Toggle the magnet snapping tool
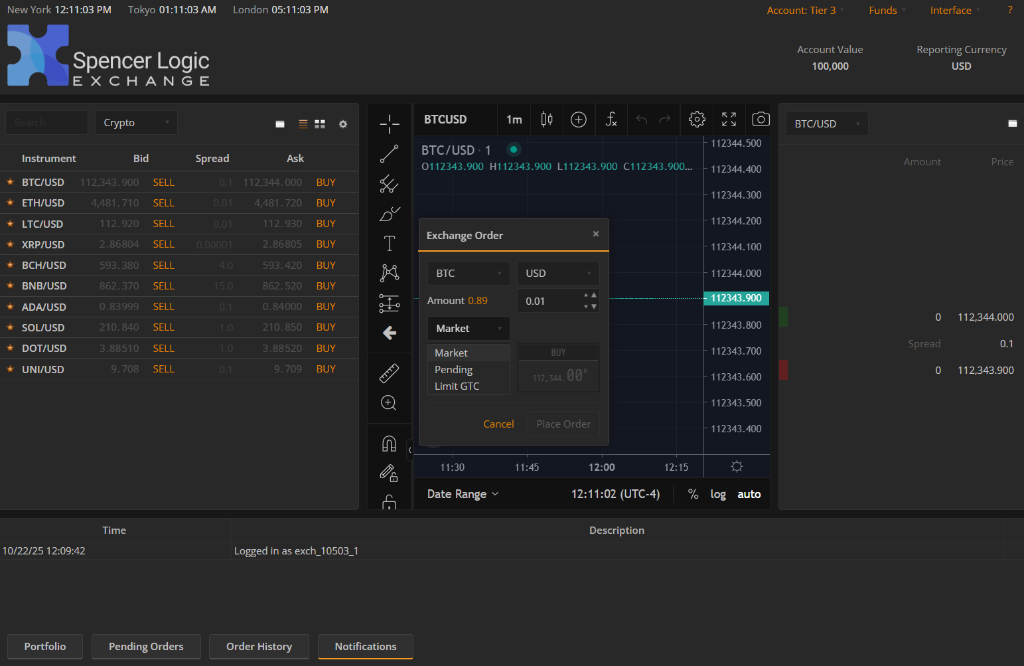Viewport: 1024px width, 666px height. pyautogui.click(x=389, y=443)
